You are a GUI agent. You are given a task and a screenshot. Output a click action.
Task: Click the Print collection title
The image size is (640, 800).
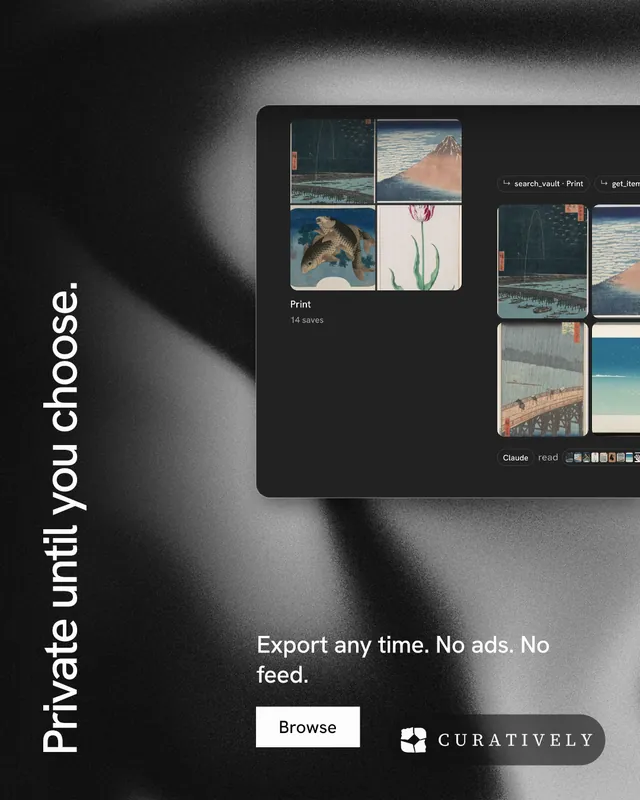(301, 304)
